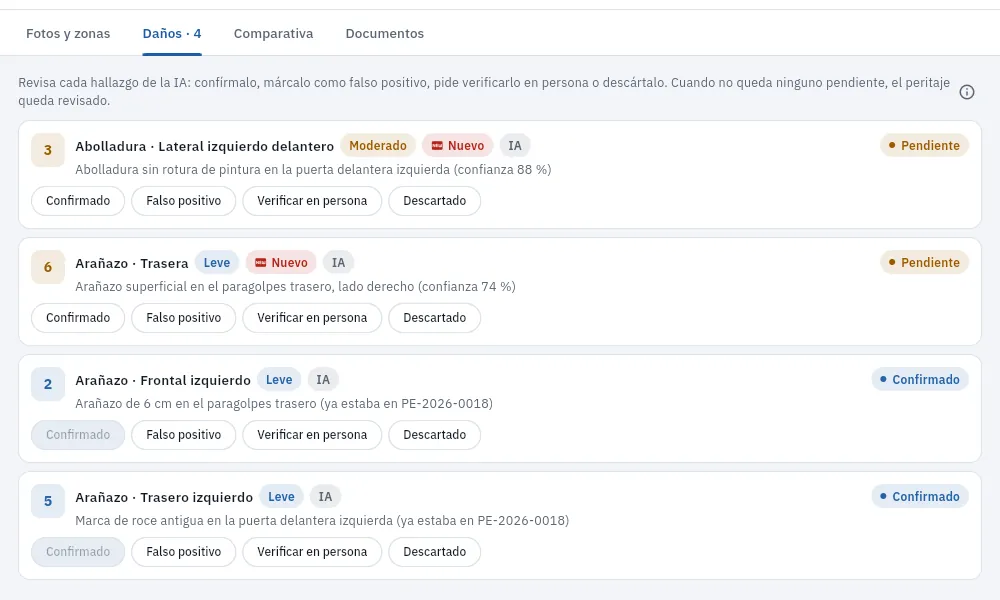Open the Comparativa tab
Image resolution: width=1000 pixels, height=600 pixels.
click(x=273, y=34)
